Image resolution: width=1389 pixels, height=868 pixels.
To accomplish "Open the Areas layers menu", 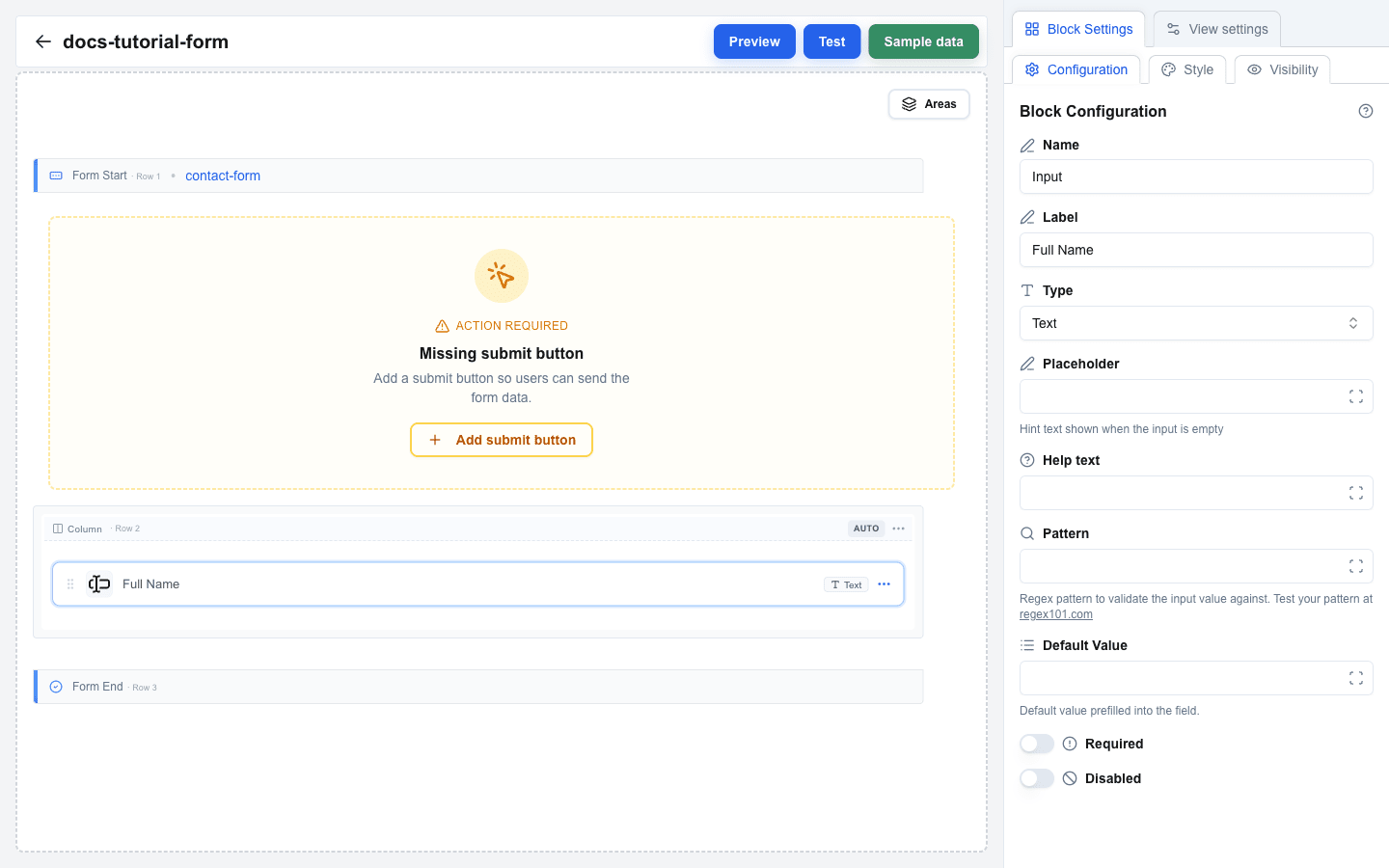I will [x=929, y=104].
